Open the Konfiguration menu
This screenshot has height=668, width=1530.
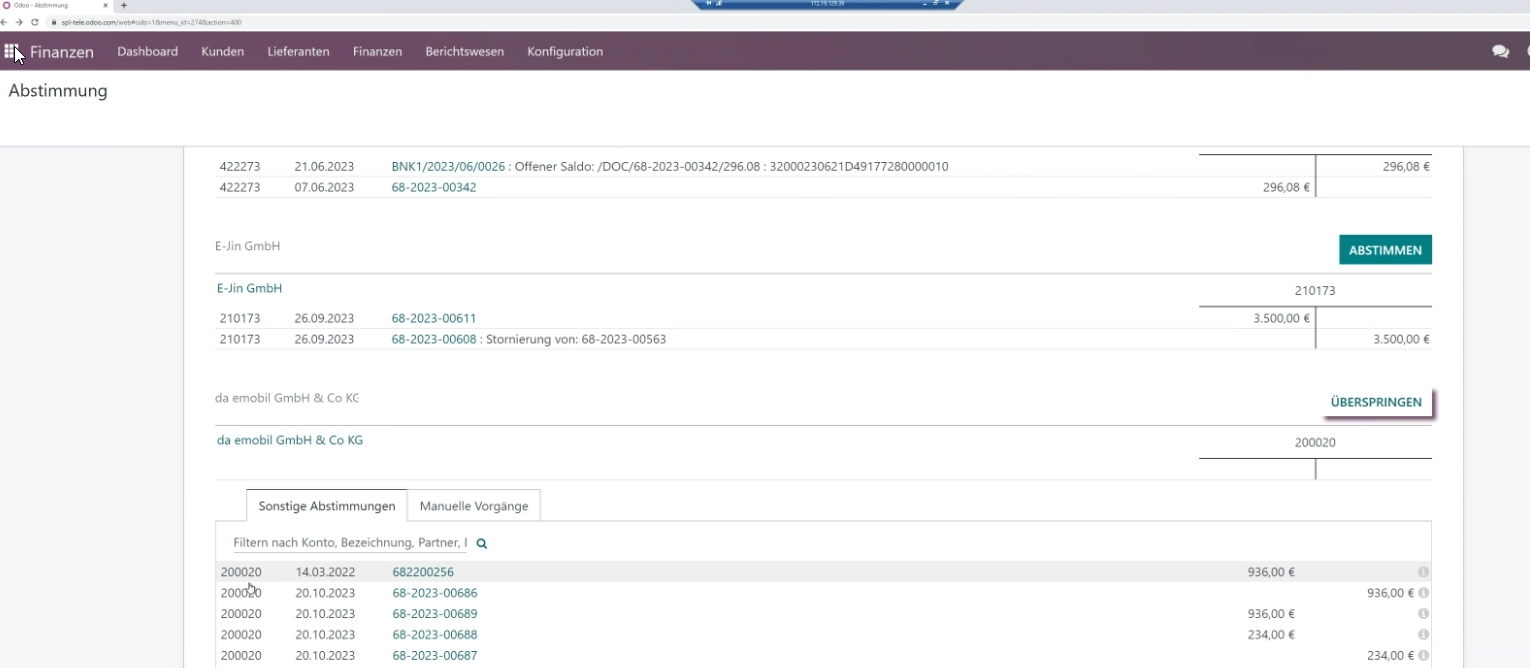[x=565, y=52]
